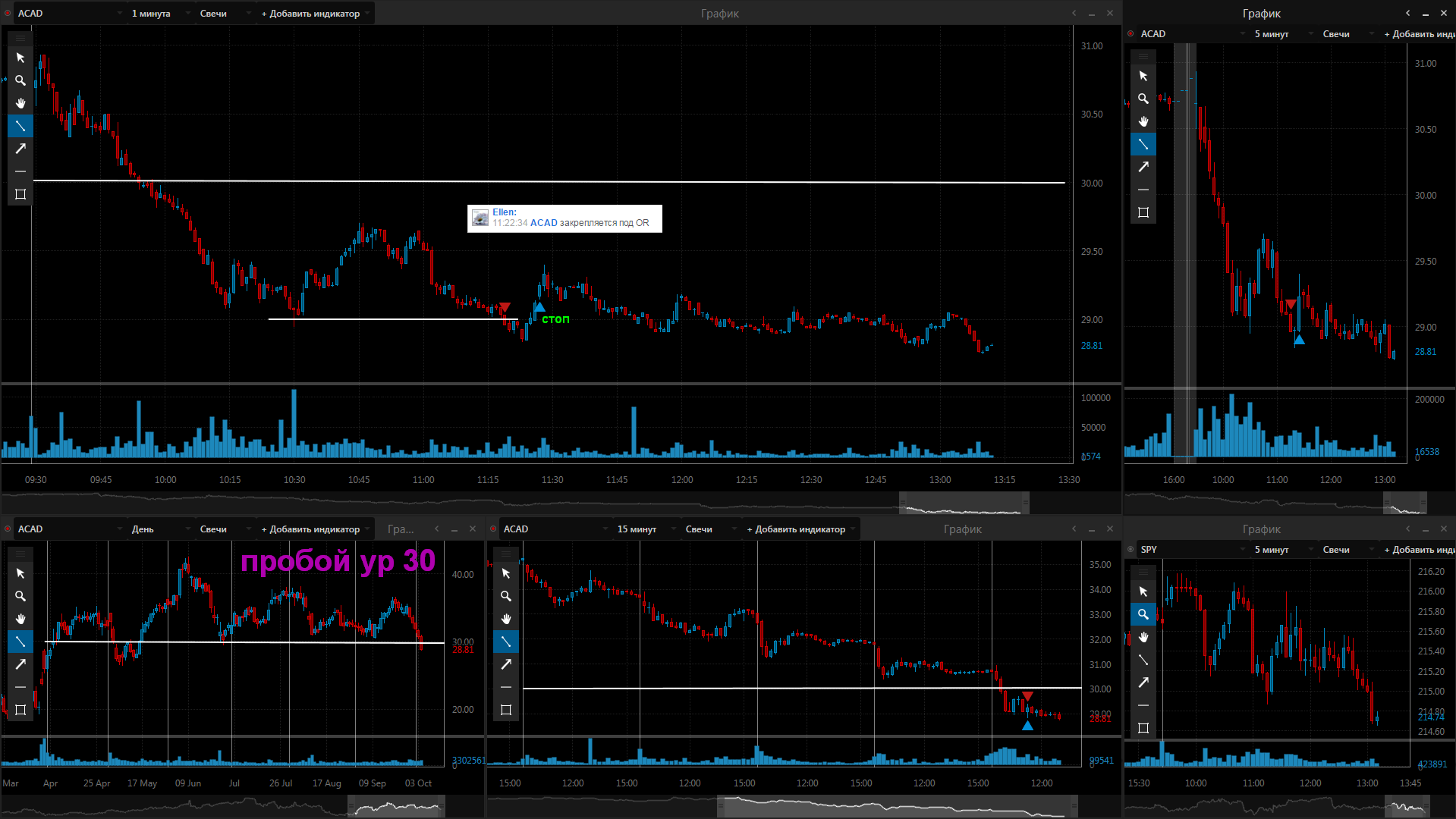Select cursor tool in ACAD daily chart
Viewport: 1456px width, 819px height.
(20, 573)
